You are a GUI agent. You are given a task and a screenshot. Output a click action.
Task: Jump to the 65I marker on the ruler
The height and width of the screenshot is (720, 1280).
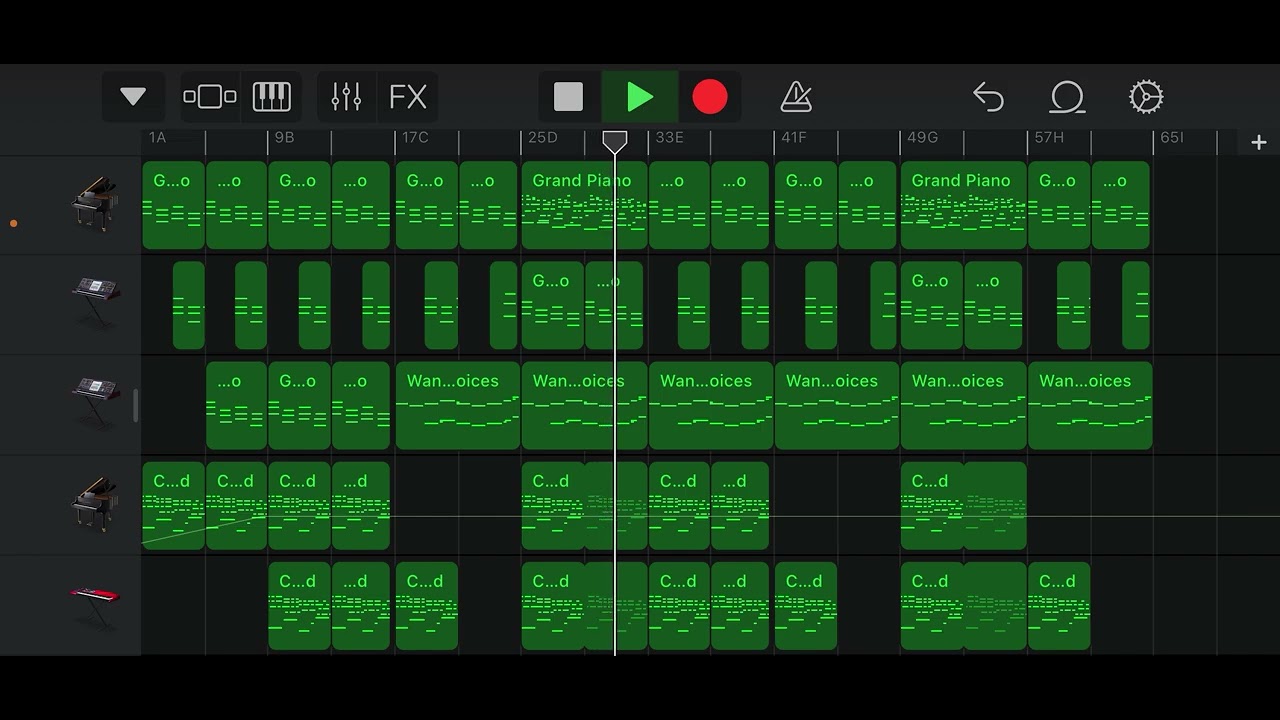(x=1171, y=137)
